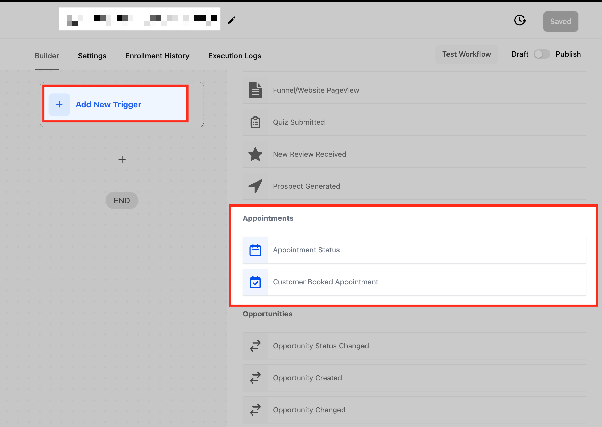The image size is (602, 427).
Task: Select Funnel/Website PageView document icon
Action: coord(255,90)
